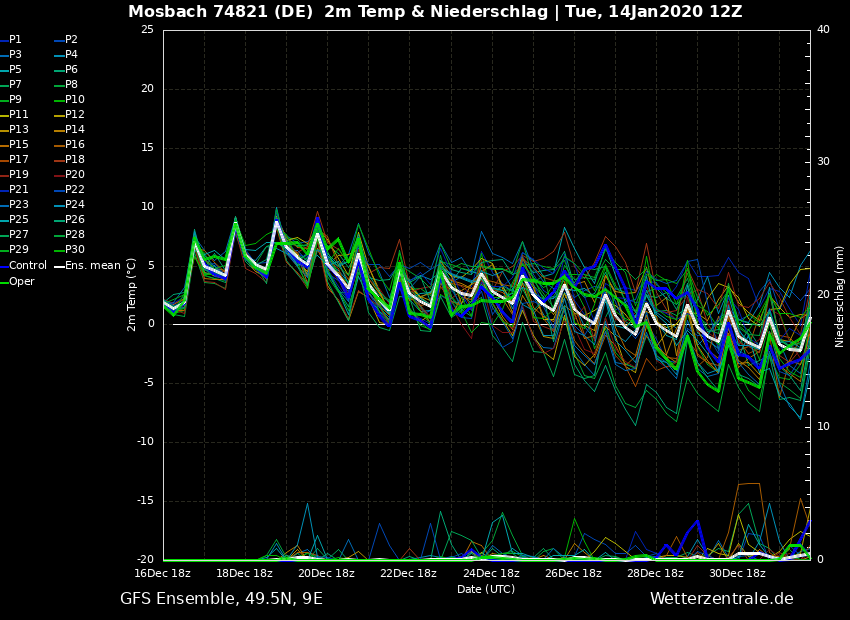Click the P2 legend entry
The height and width of the screenshot is (620, 850).
point(71,40)
